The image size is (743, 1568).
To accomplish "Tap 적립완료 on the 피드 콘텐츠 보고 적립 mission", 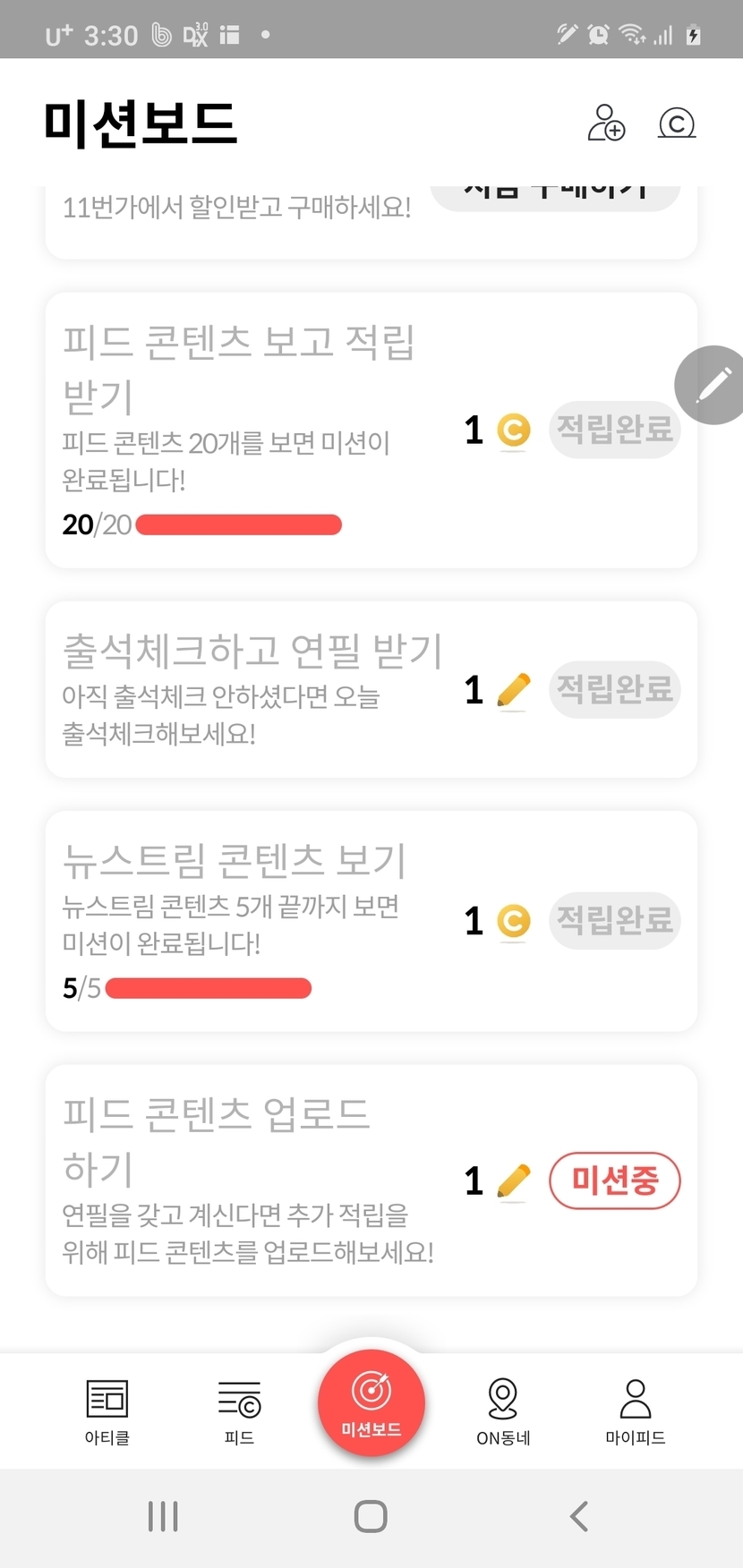I will click(614, 430).
